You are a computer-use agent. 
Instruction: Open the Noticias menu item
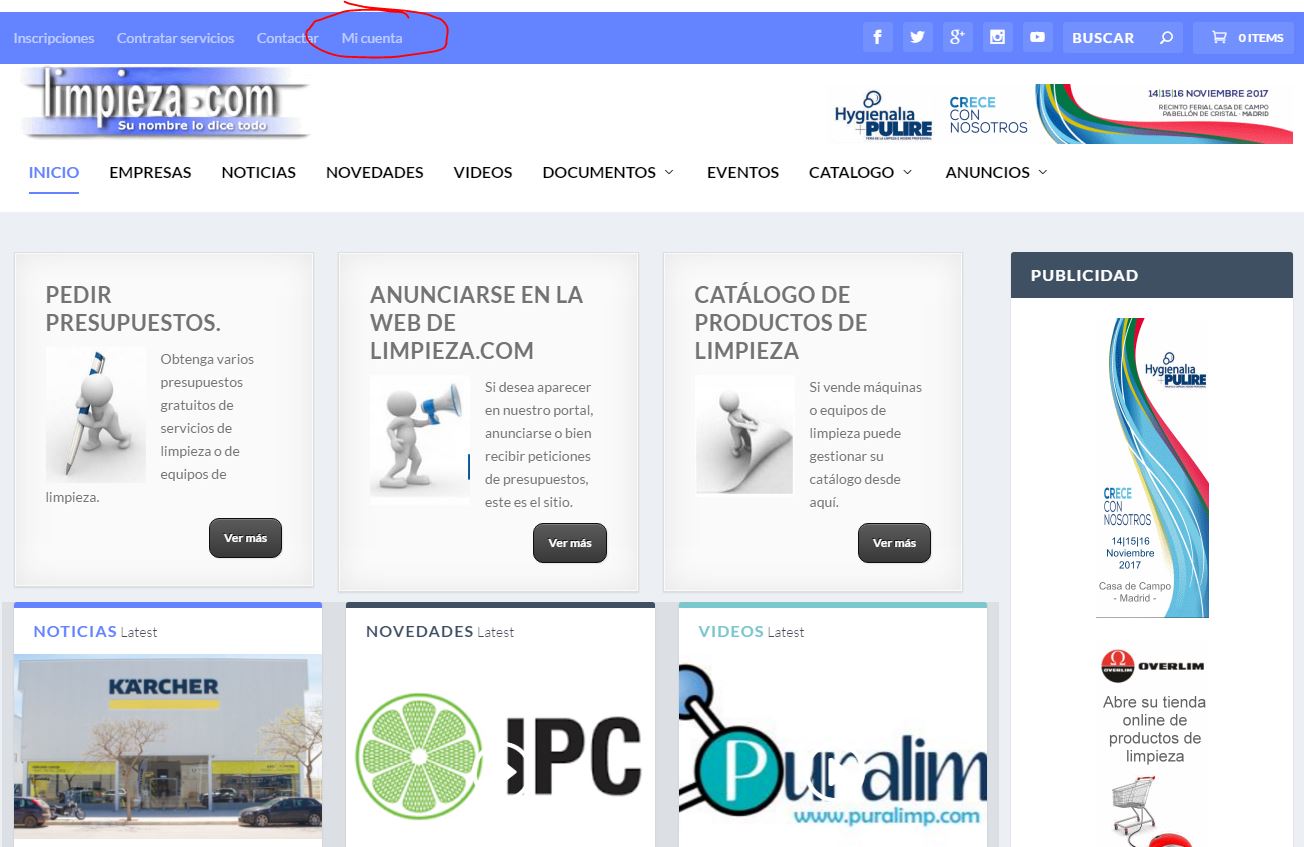pos(259,172)
